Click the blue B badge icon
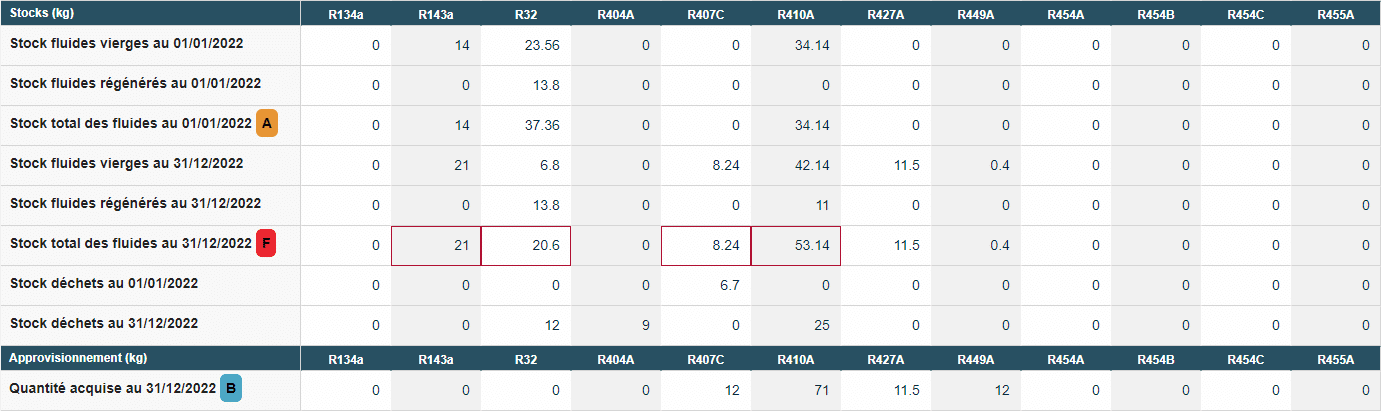This screenshot has height=411, width=1381. click(x=231, y=389)
